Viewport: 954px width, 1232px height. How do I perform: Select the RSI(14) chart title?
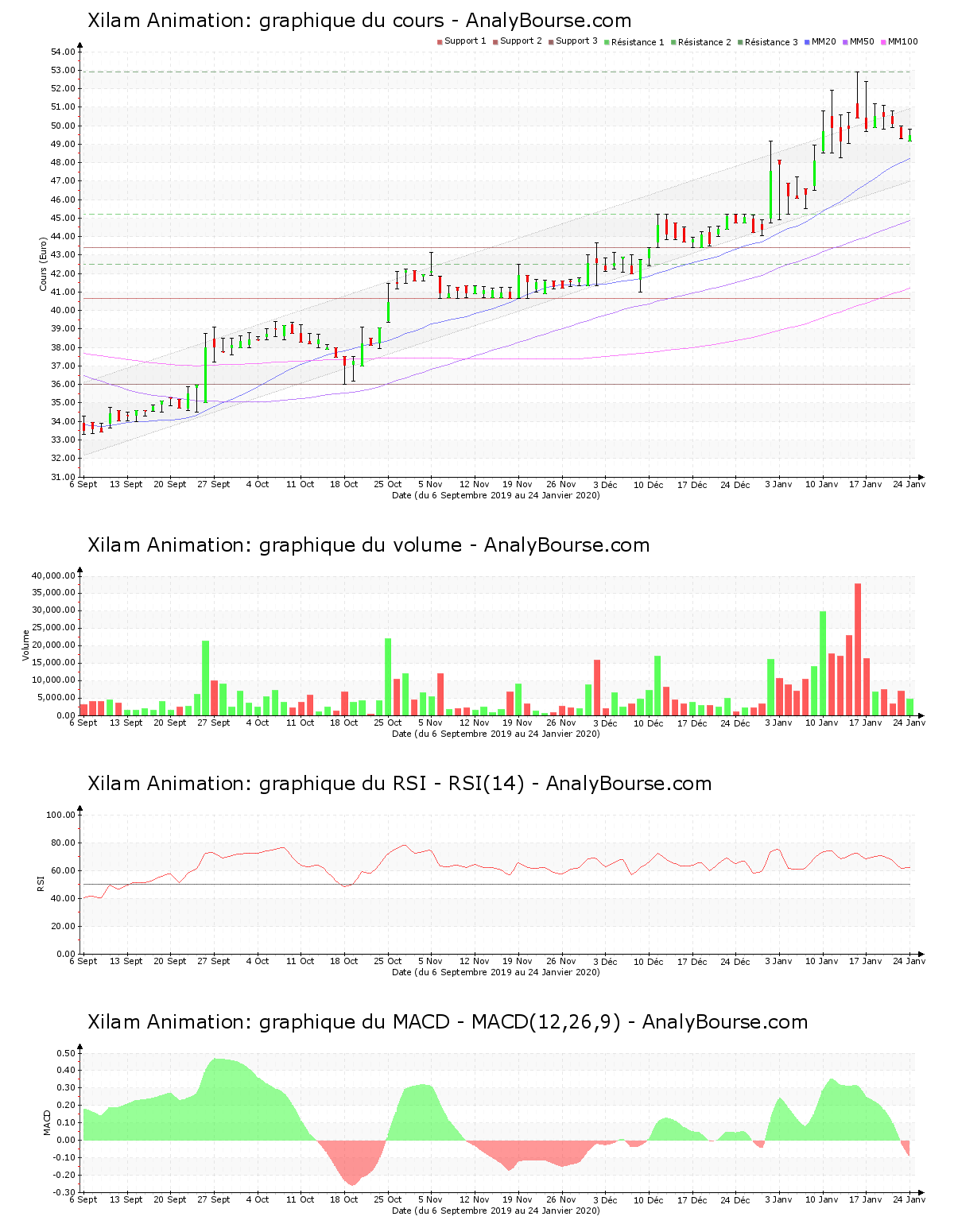(399, 784)
